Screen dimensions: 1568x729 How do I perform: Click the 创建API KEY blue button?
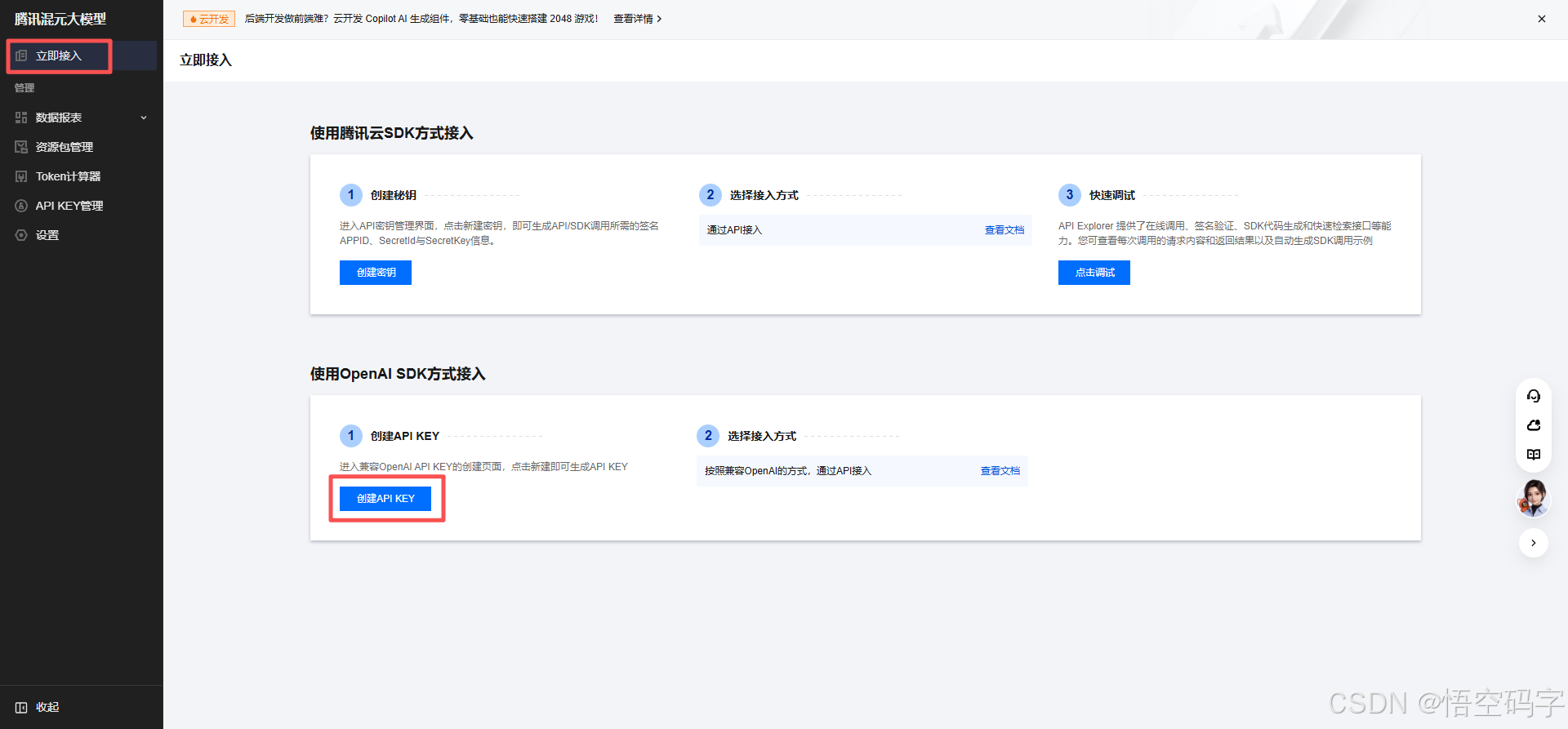point(385,499)
